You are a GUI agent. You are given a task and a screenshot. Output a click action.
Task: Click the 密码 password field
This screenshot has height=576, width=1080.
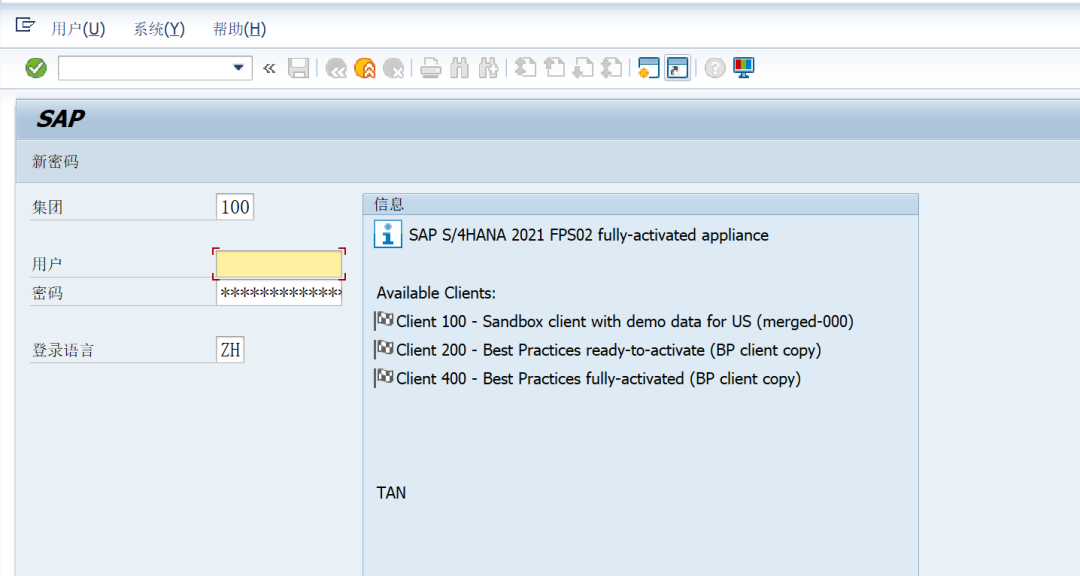click(279, 293)
